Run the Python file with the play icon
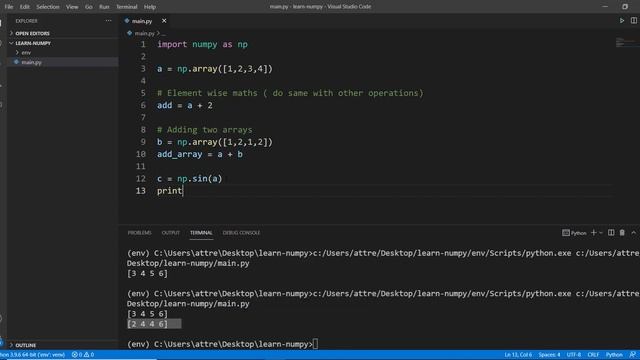Screen dimensions: 640x360 click(x=622, y=20)
